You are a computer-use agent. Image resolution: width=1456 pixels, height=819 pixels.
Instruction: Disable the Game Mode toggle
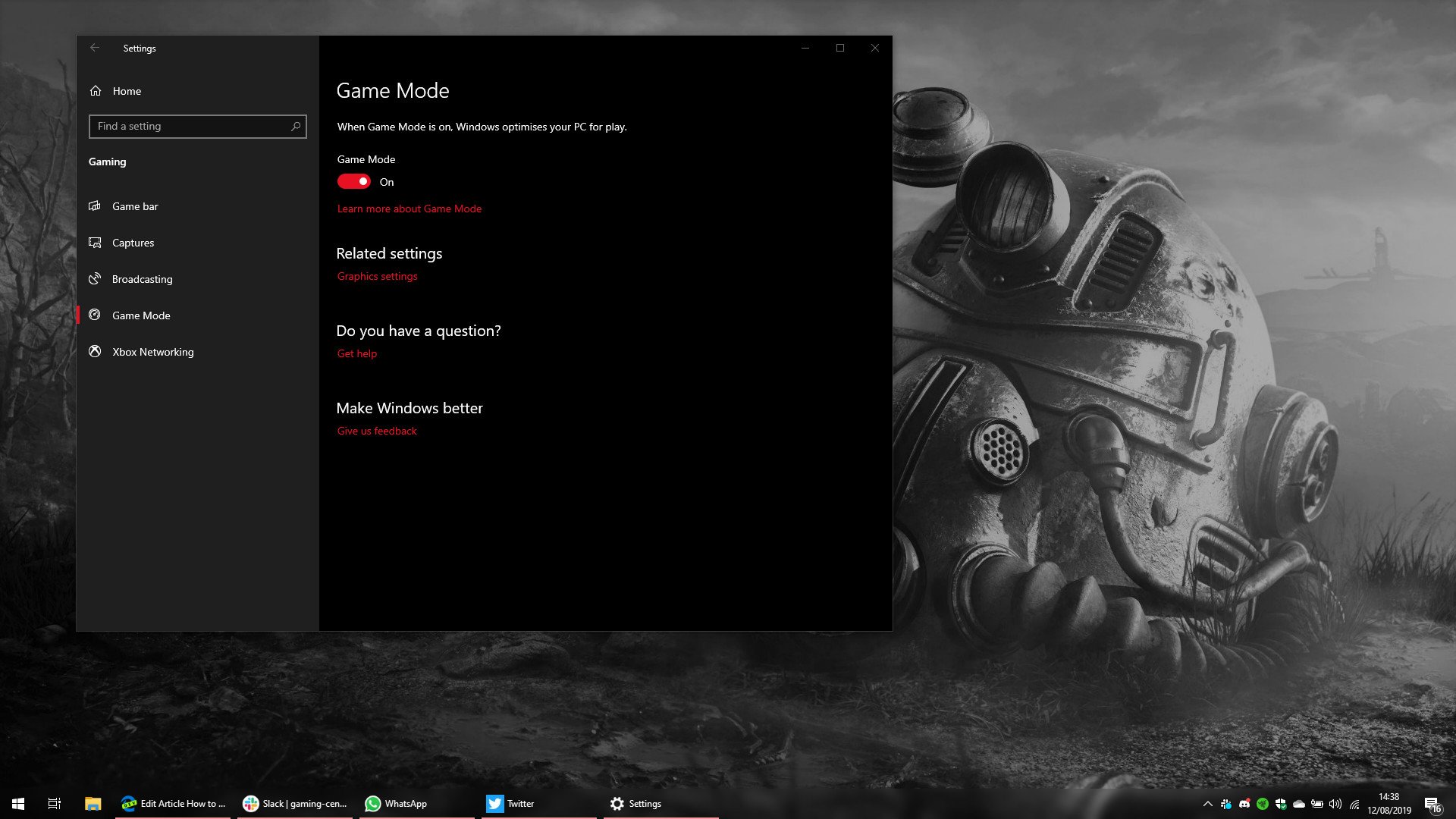click(354, 181)
